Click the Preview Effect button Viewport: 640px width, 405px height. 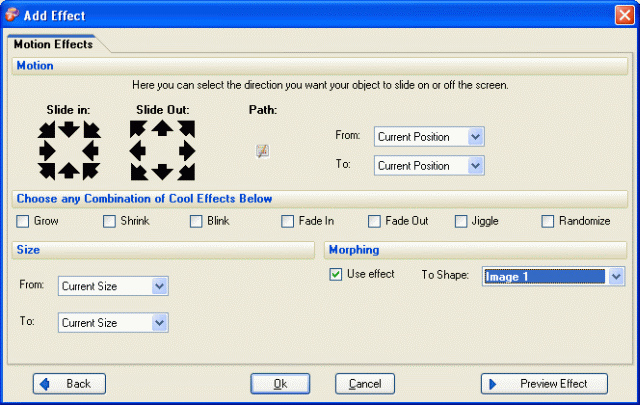pos(544,384)
